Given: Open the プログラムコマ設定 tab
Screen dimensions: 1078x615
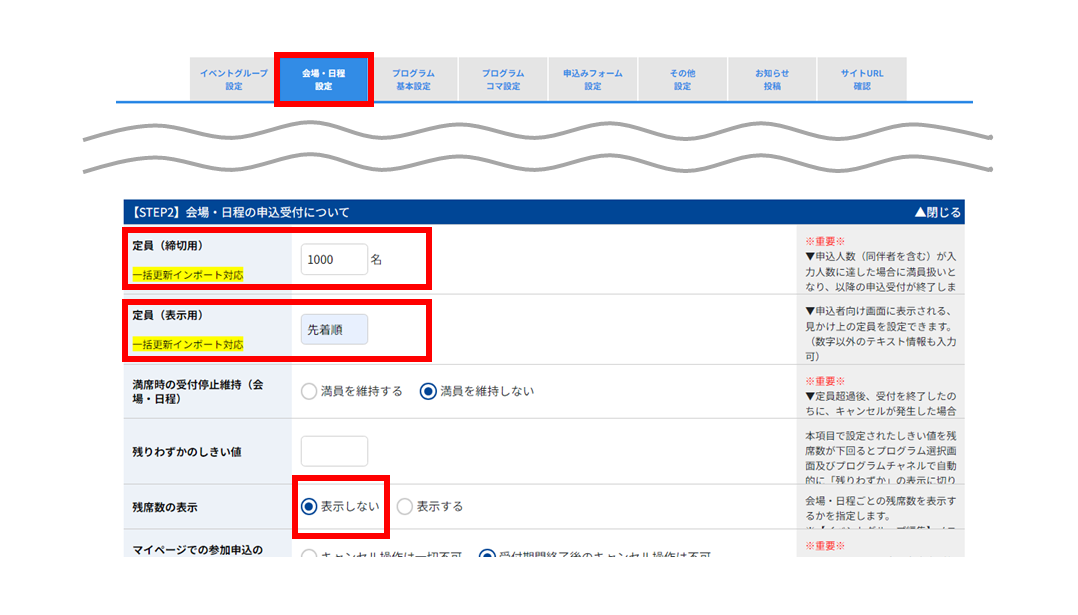Looking at the screenshot, I should pos(503,79).
